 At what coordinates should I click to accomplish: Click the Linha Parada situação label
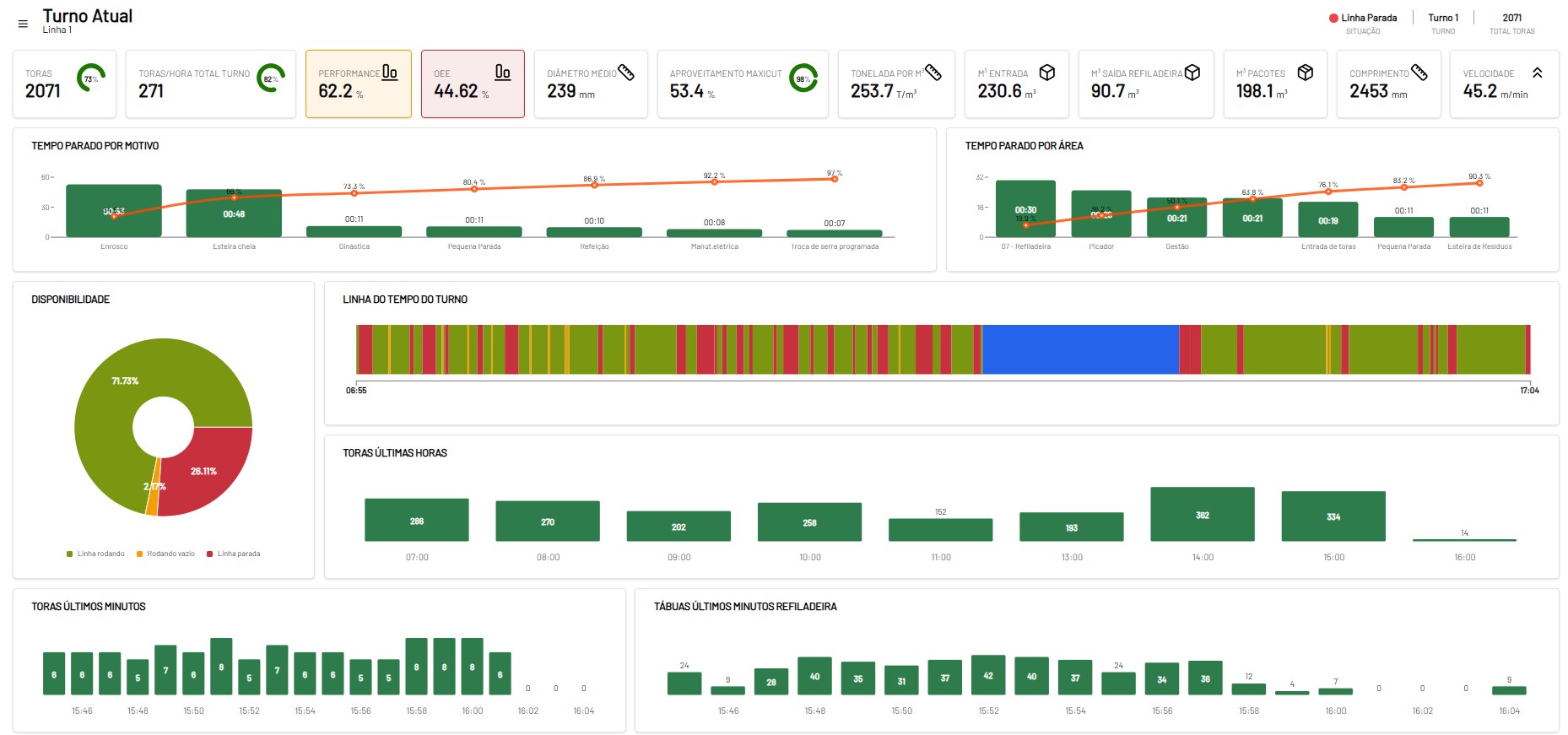(1369, 18)
